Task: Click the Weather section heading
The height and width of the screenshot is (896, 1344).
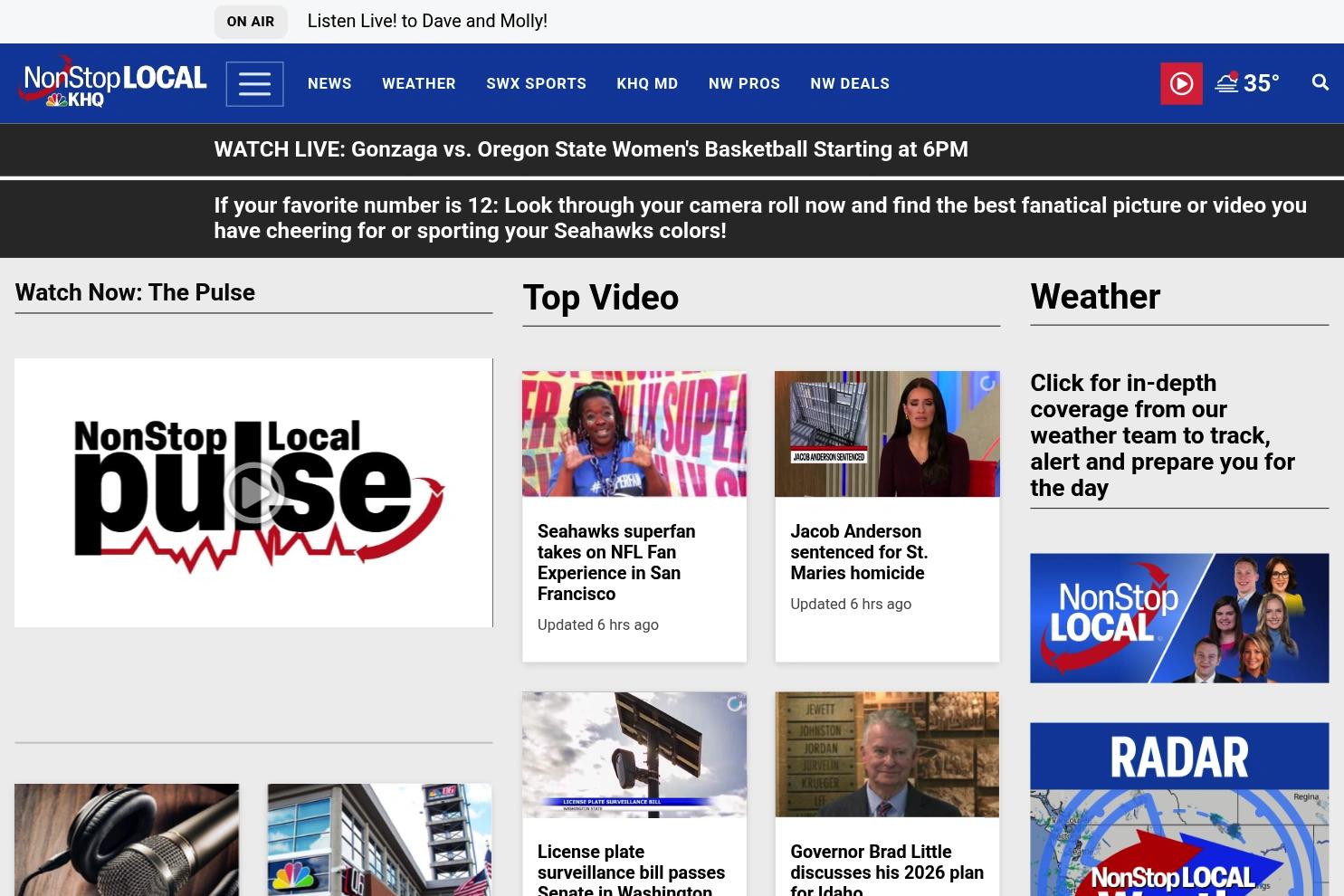Action: (x=1095, y=297)
